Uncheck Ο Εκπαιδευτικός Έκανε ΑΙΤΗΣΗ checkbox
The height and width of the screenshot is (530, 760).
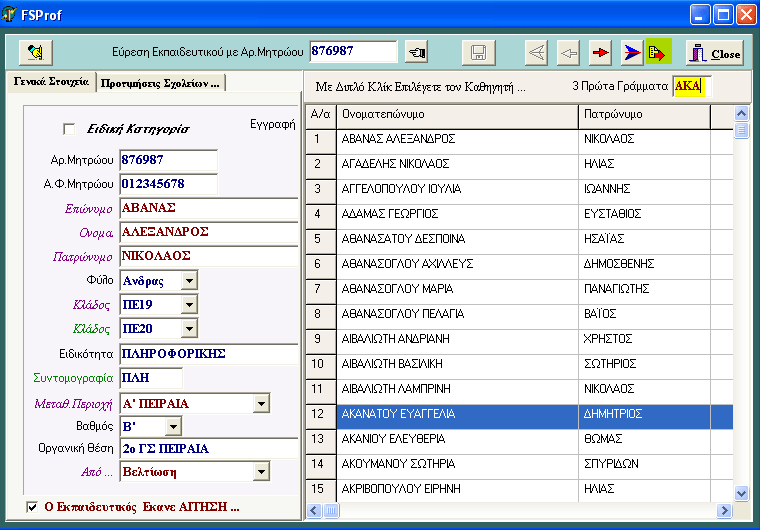(x=33, y=507)
